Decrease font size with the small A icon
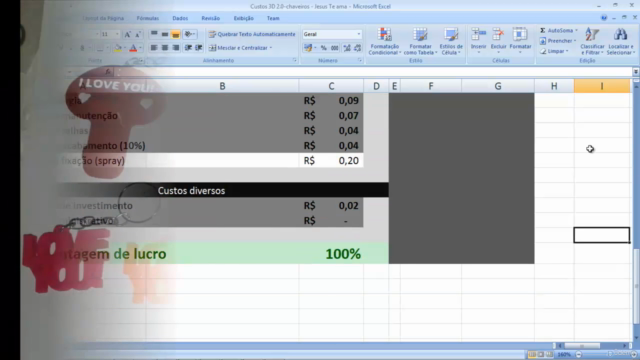Screen dimensions: 640x360 click(x=138, y=34)
